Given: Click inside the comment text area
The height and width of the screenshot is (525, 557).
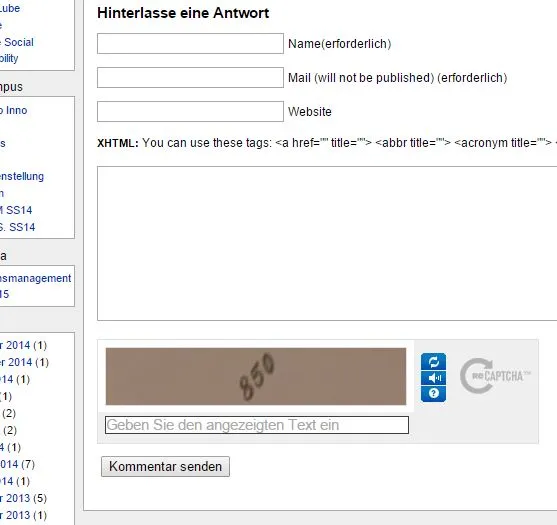Looking at the screenshot, I should pos(327,243).
